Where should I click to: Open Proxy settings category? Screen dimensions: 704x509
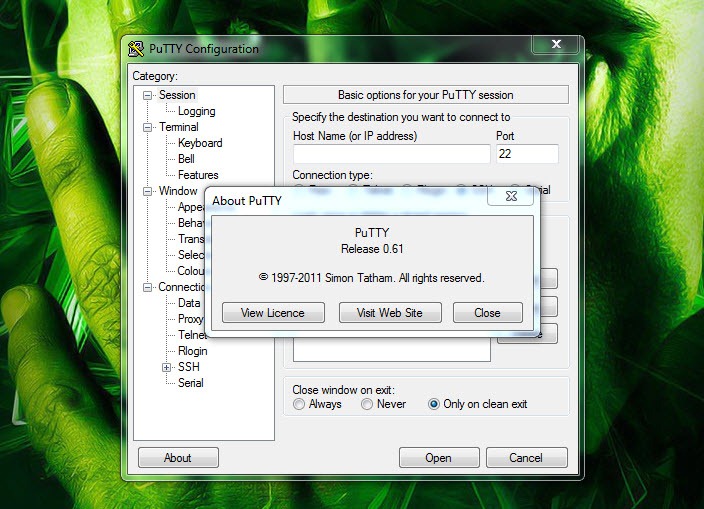click(191, 319)
